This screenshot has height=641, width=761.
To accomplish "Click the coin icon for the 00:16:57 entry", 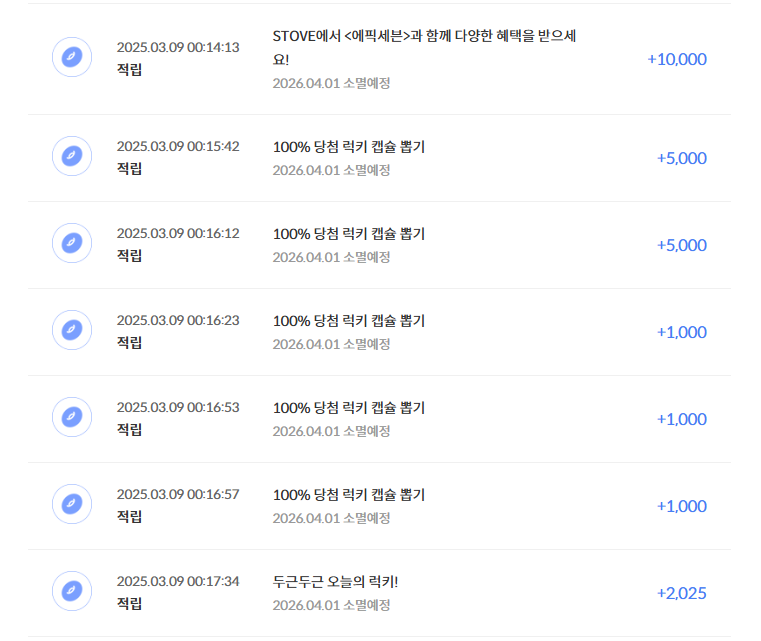I will pyautogui.click(x=72, y=504).
